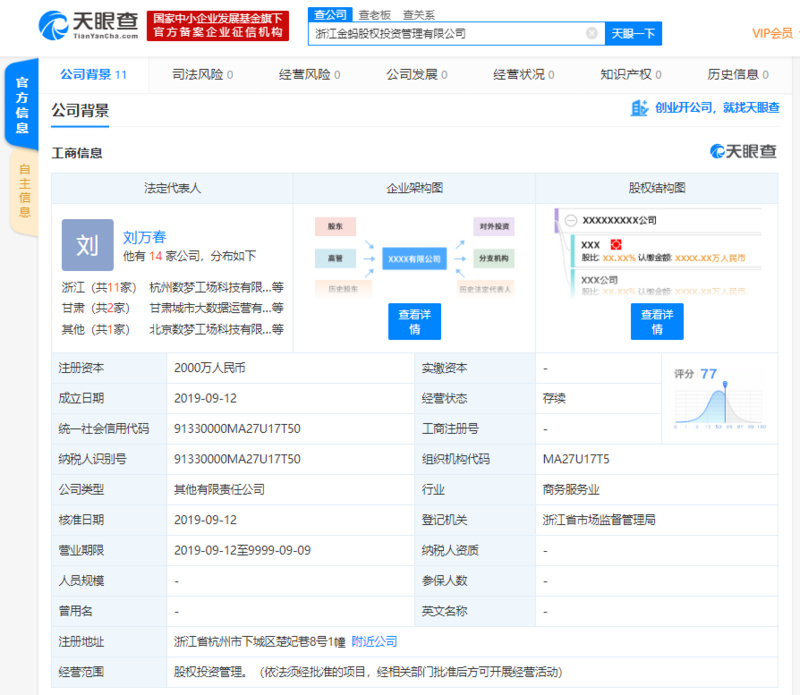800x695 pixels.
Task: Open the 刘万春 legal representative link
Action: point(143,237)
